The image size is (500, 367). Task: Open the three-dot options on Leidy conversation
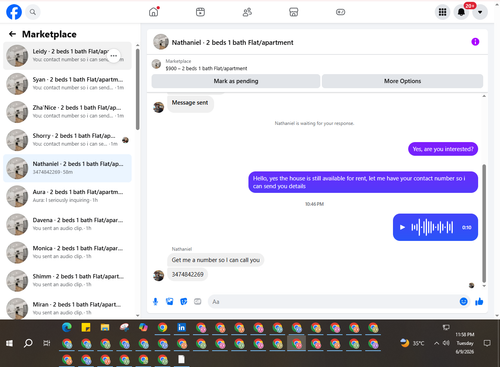(114, 56)
